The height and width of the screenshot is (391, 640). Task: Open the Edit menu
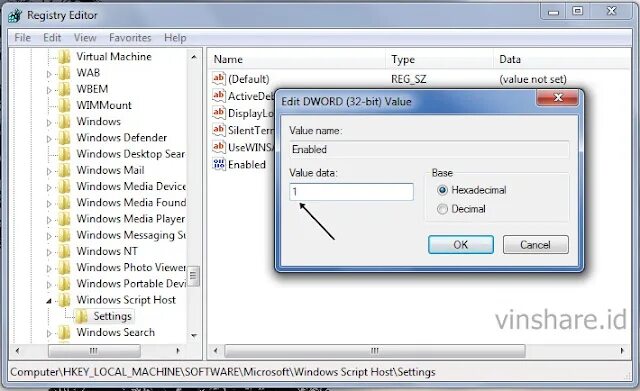point(52,38)
